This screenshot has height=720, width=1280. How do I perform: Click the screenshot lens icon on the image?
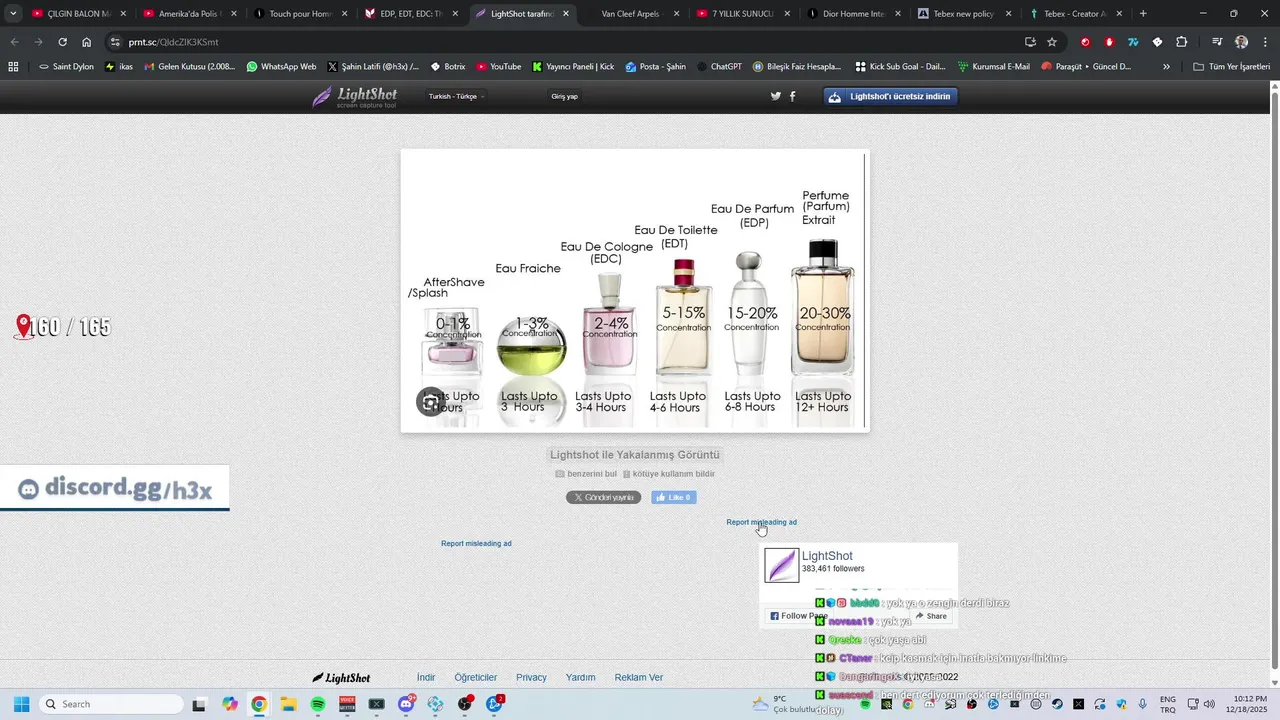click(430, 402)
